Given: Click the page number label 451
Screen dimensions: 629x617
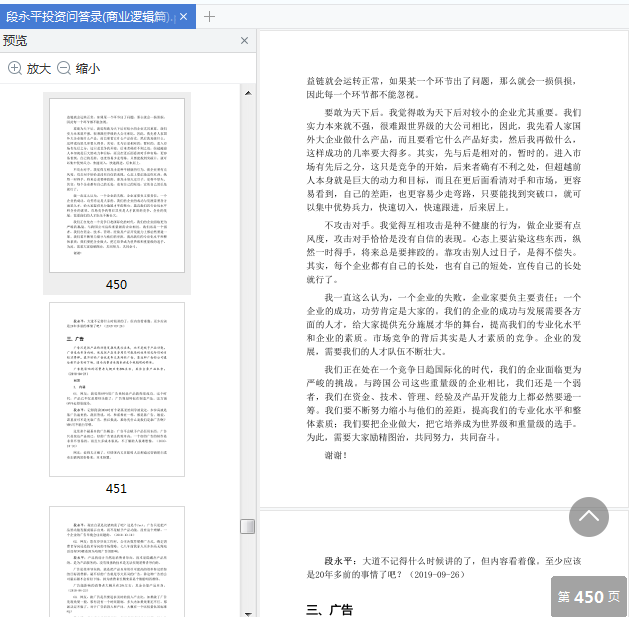Looking at the screenshot, I should 116,488.
